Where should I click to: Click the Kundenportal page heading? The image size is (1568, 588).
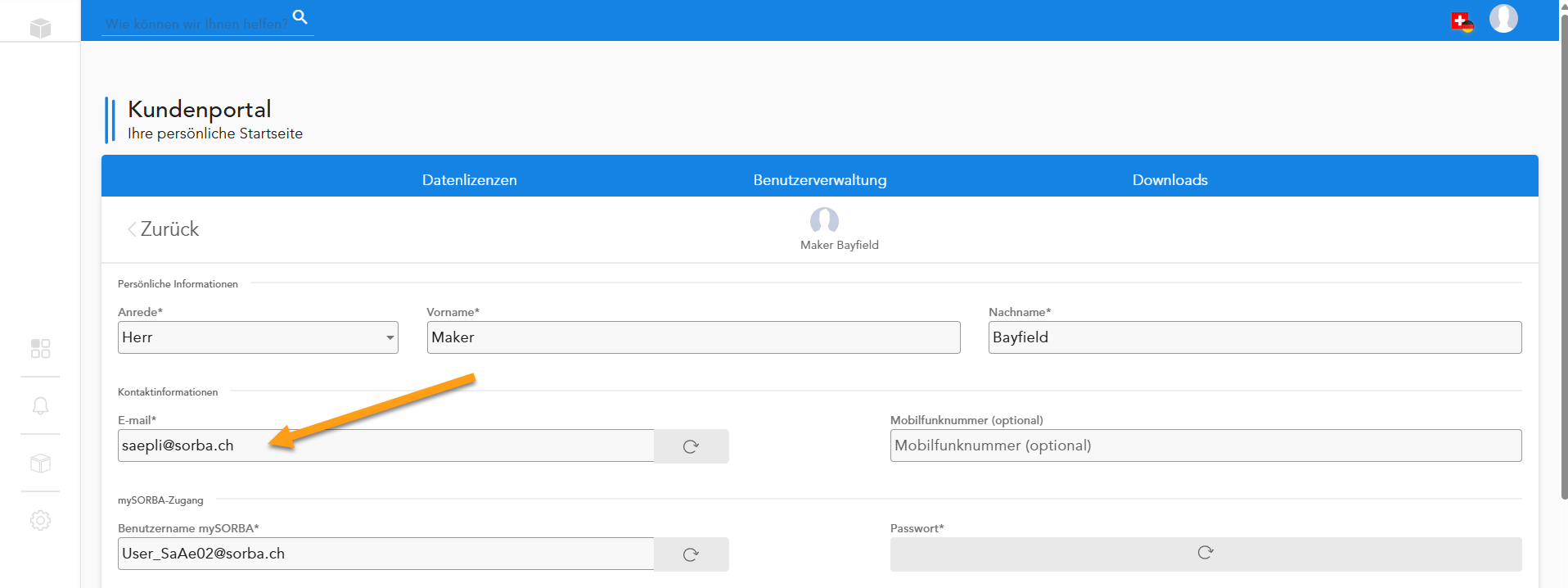coord(200,109)
